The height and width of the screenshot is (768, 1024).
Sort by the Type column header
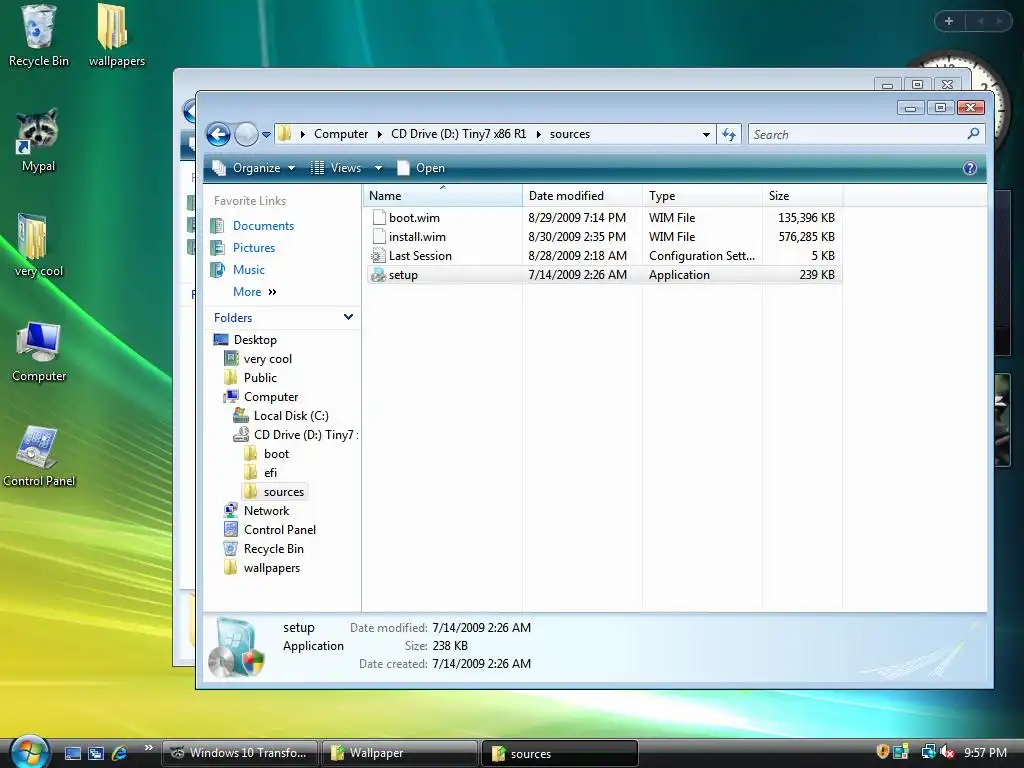702,196
